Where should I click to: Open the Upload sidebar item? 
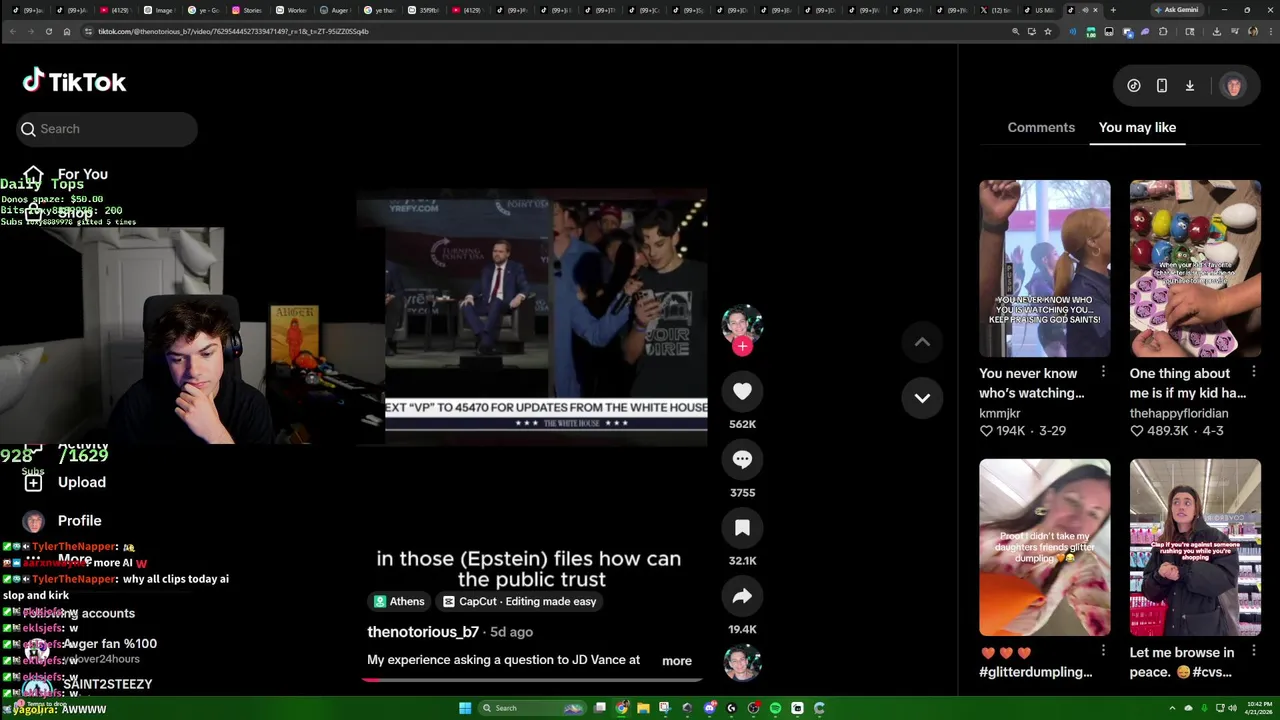point(66,482)
